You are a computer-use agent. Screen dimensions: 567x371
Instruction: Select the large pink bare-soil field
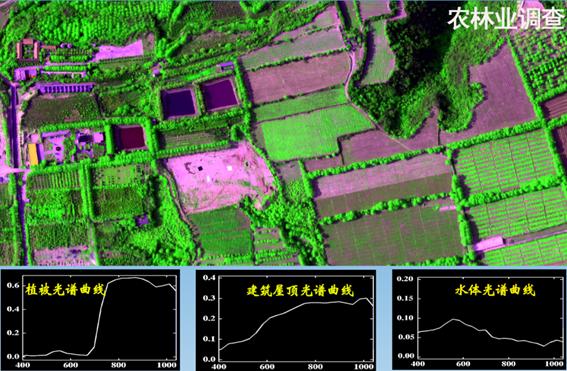tap(219, 177)
